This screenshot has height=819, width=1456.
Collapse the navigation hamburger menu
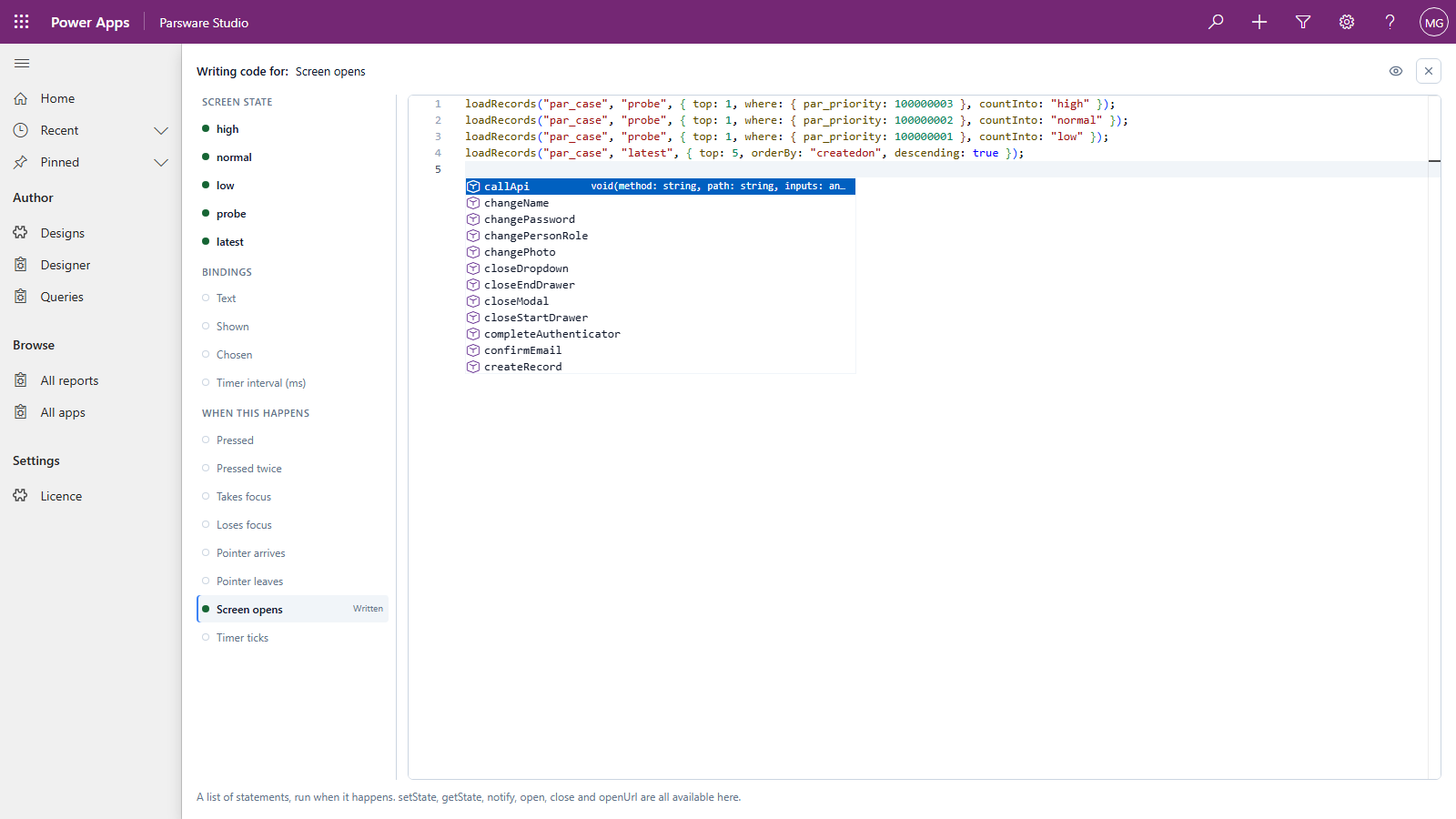pyautogui.click(x=22, y=64)
